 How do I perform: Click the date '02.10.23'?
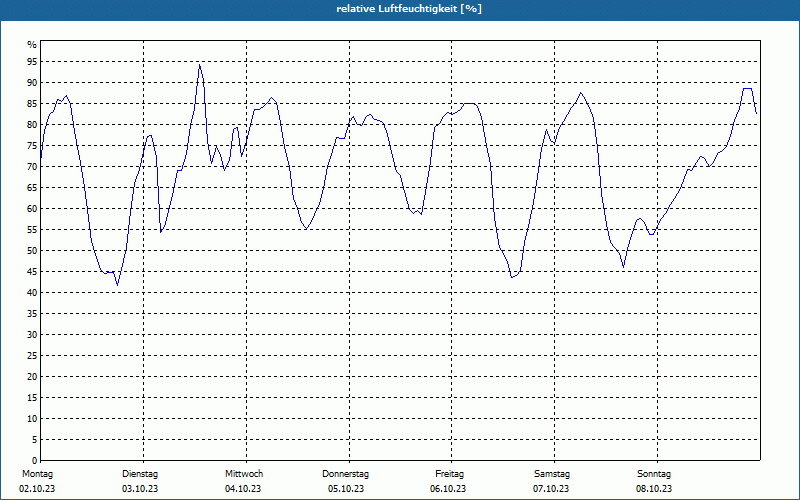click(37, 489)
